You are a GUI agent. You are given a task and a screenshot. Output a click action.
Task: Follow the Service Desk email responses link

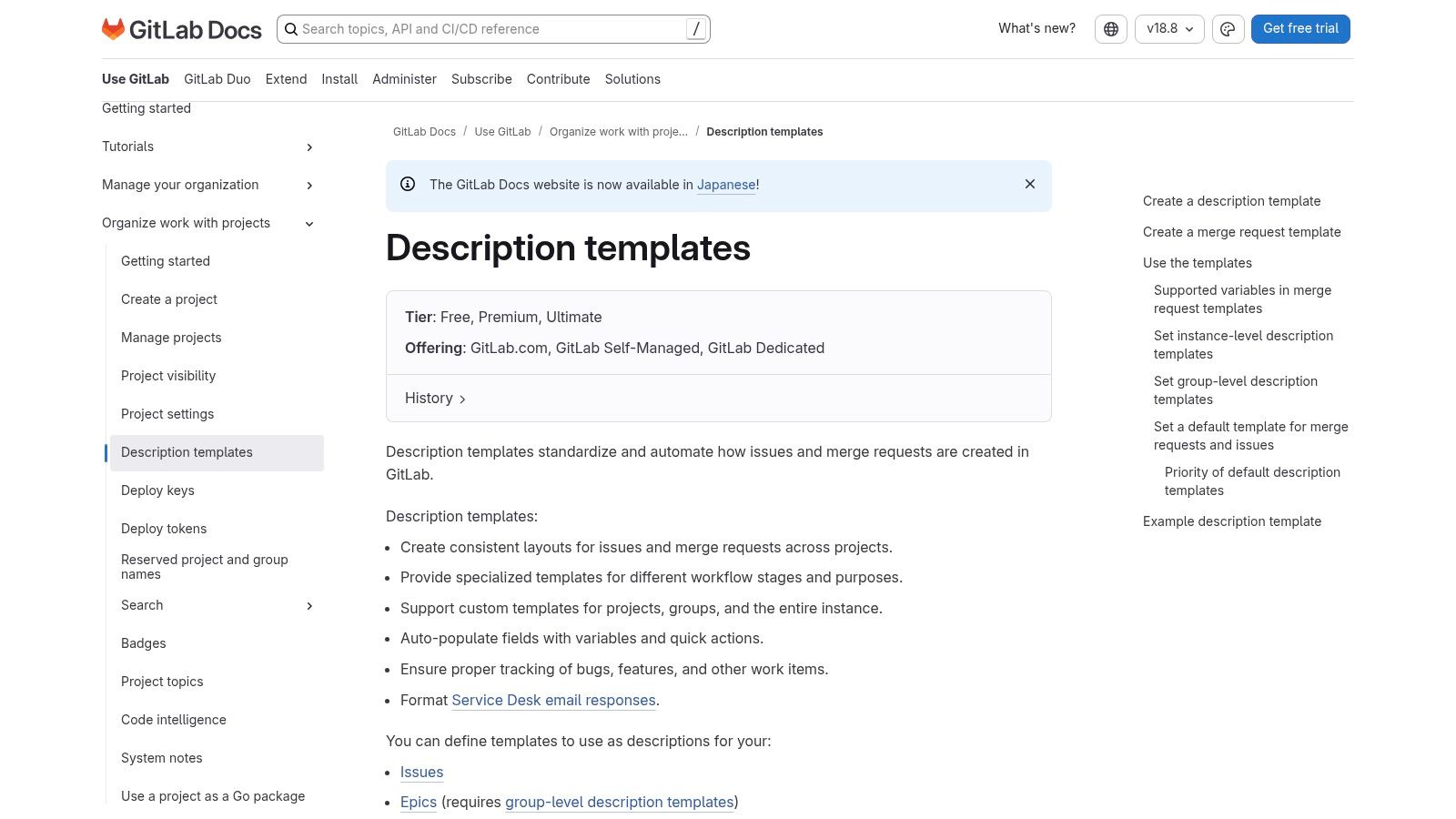click(553, 700)
